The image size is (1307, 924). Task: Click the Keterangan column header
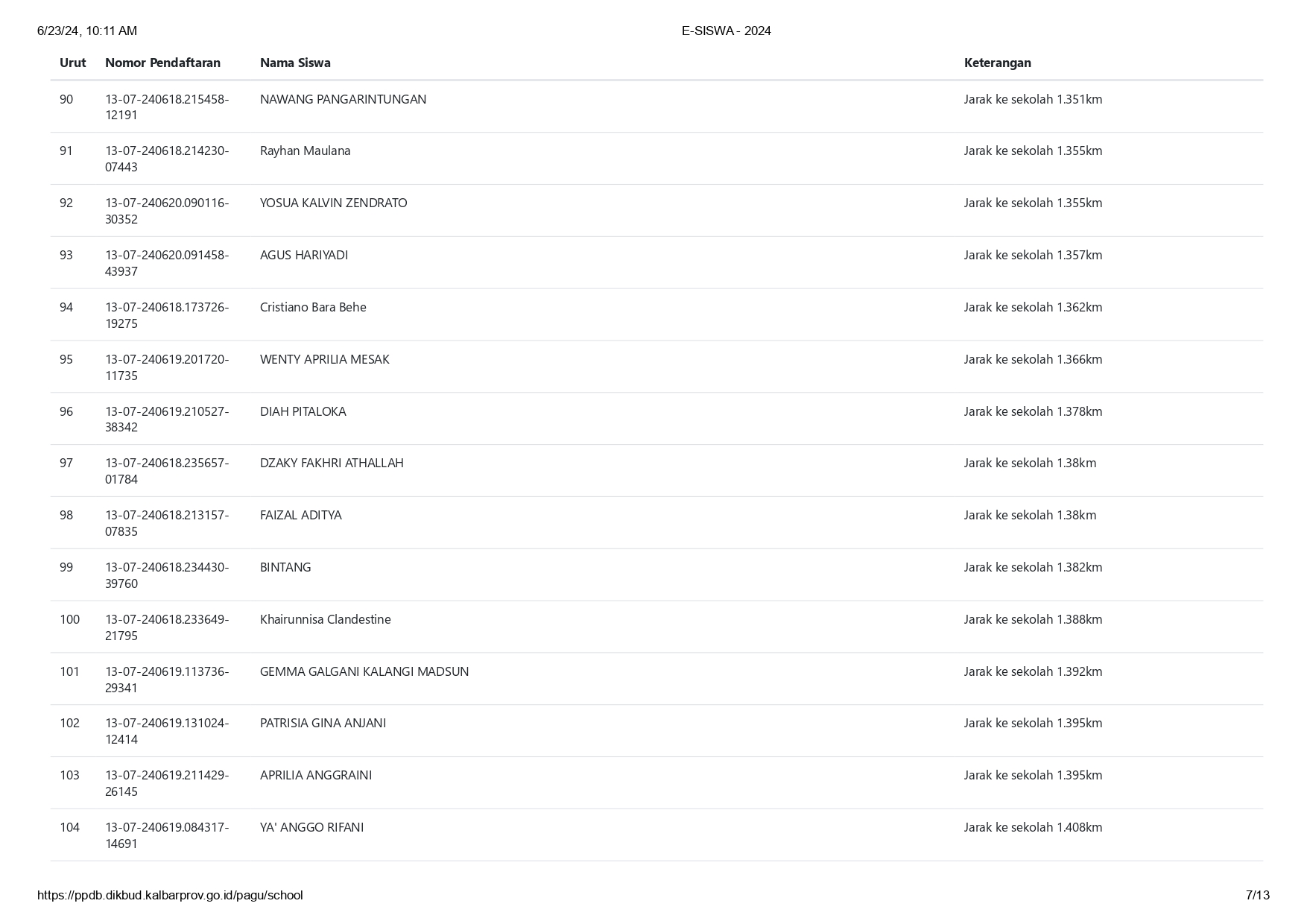coord(997,63)
